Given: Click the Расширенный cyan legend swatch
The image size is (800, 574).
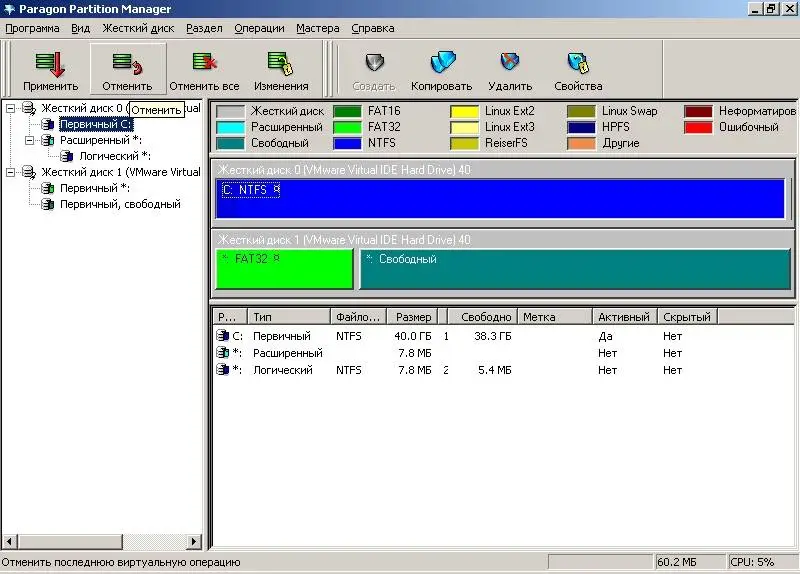Looking at the screenshot, I should 230,127.
